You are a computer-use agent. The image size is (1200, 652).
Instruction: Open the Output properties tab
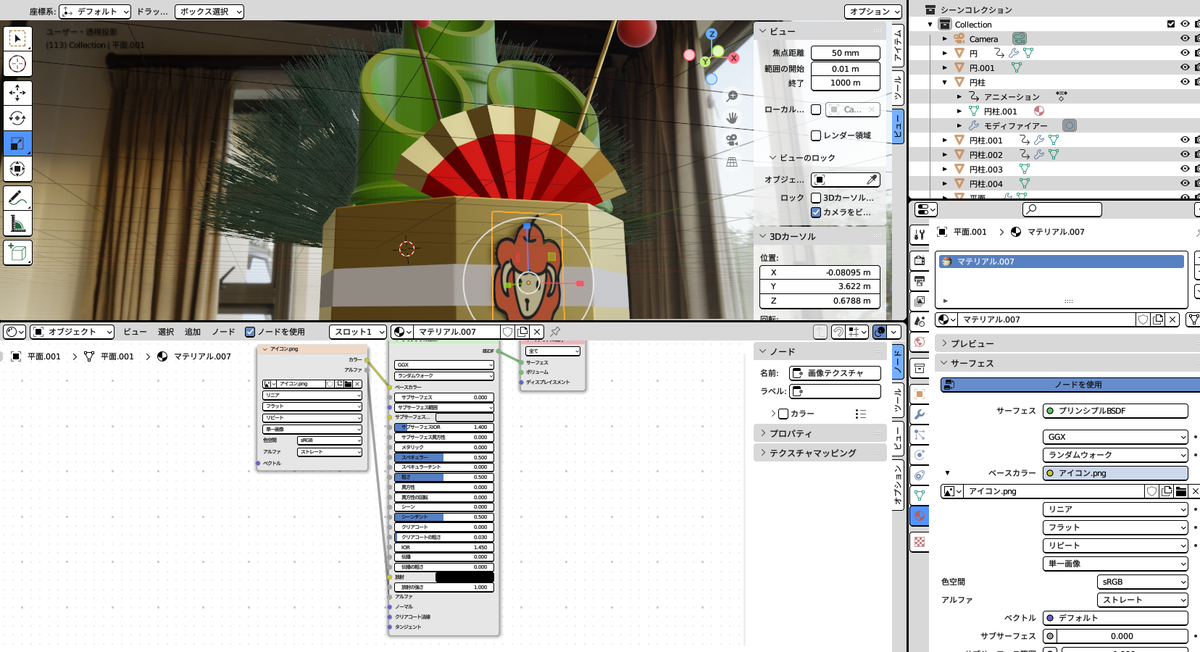pos(919,280)
